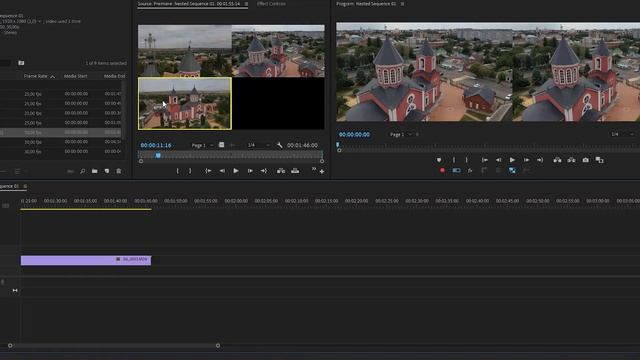Toggle Global FX Mute button

coord(470,170)
